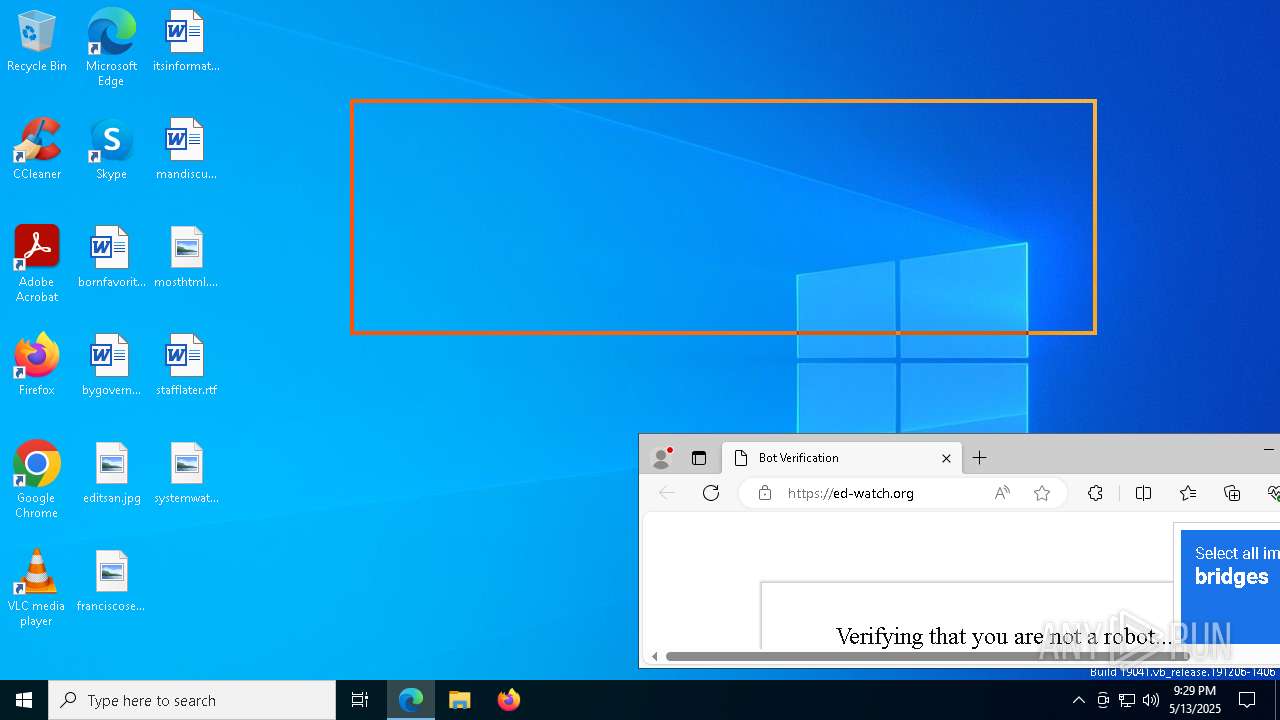Screen dimensions: 1280x720
Task: Launch Adobe Acrobat from the desktop
Action: point(37,264)
